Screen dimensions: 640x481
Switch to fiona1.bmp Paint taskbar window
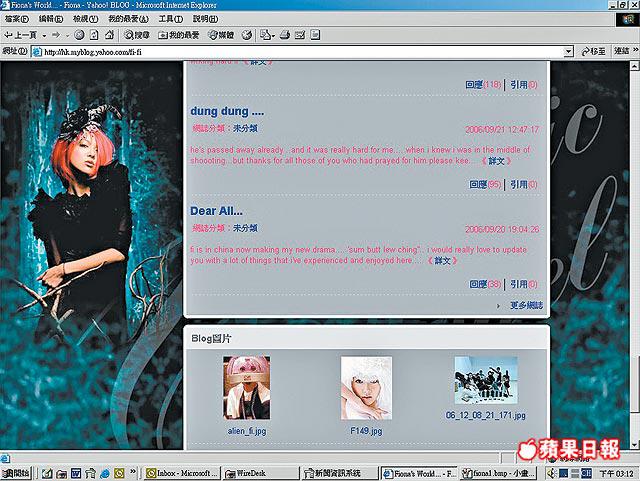(499, 474)
